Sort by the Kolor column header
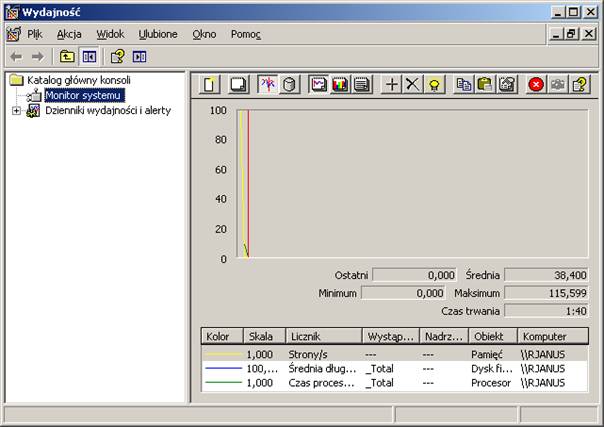This screenshot has width=604, height=427. click(x=222, y=336)
